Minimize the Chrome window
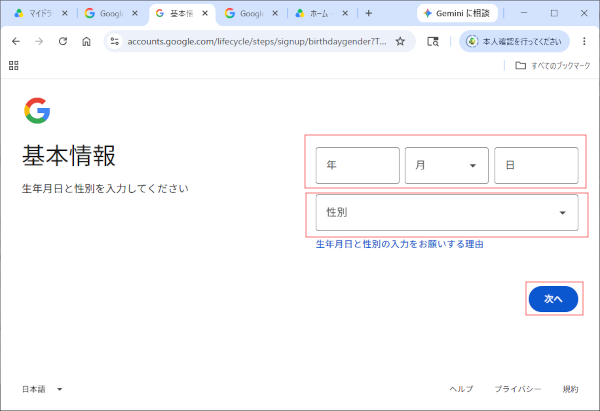600x411 pixels. pyautogui.click(x=524, y=13)
